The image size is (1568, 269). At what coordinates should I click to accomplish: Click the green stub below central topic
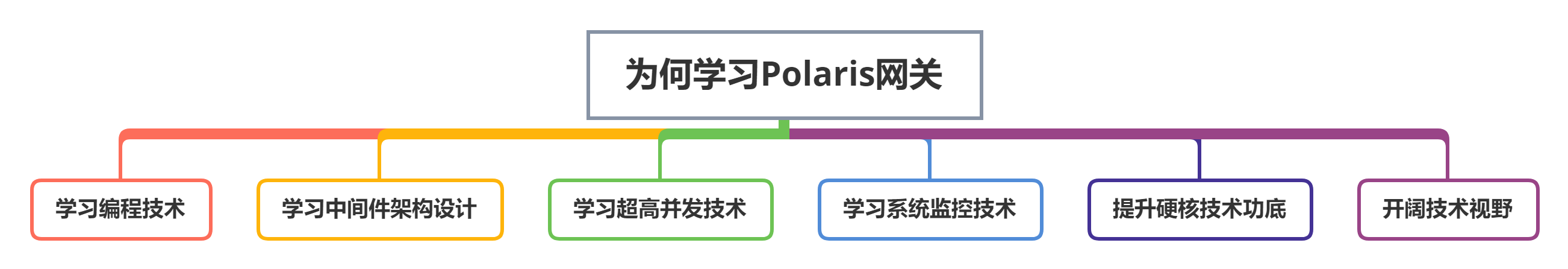click(784, 124)
